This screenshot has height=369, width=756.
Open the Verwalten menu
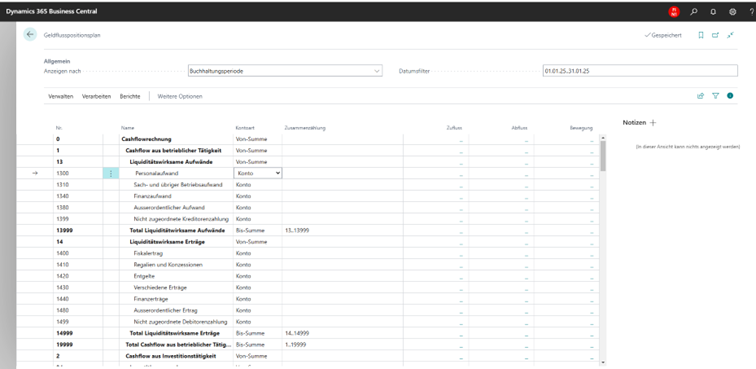pyautogui.click(x=61, y=96)
